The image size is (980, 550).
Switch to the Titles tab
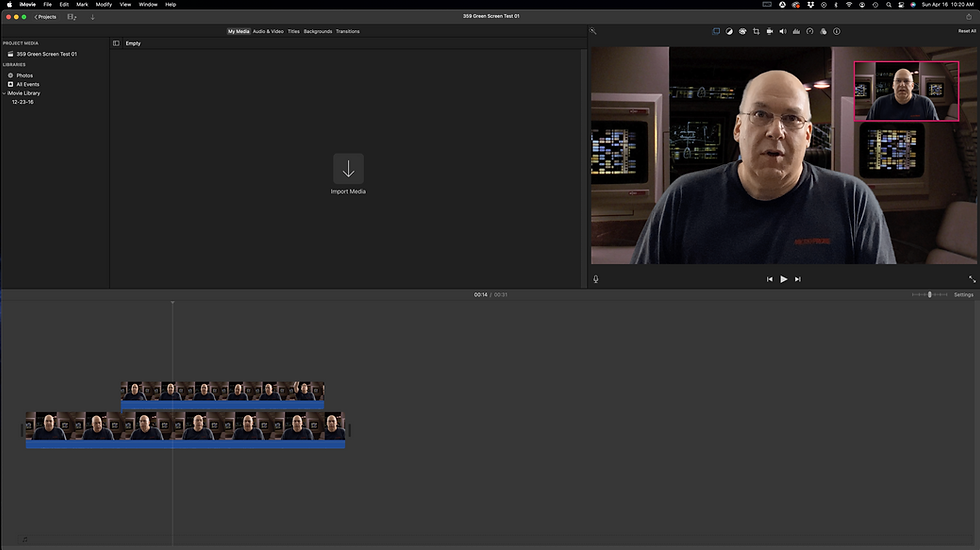[x=294, y=31]
